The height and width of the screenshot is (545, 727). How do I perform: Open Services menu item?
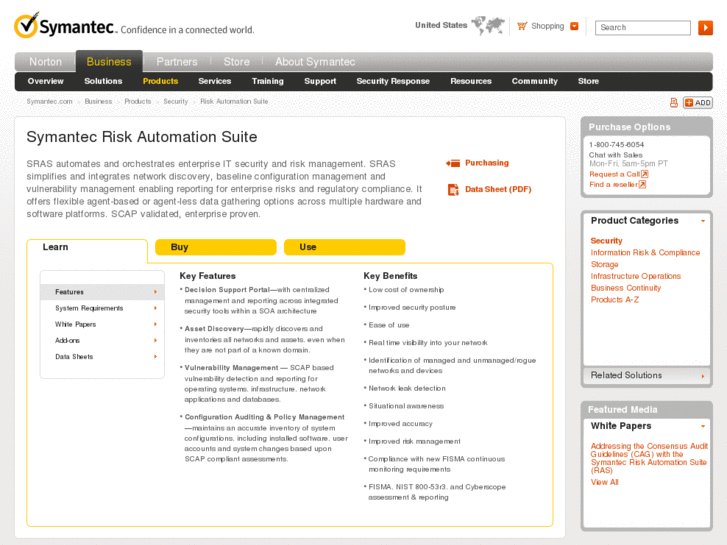click(215, 81)
